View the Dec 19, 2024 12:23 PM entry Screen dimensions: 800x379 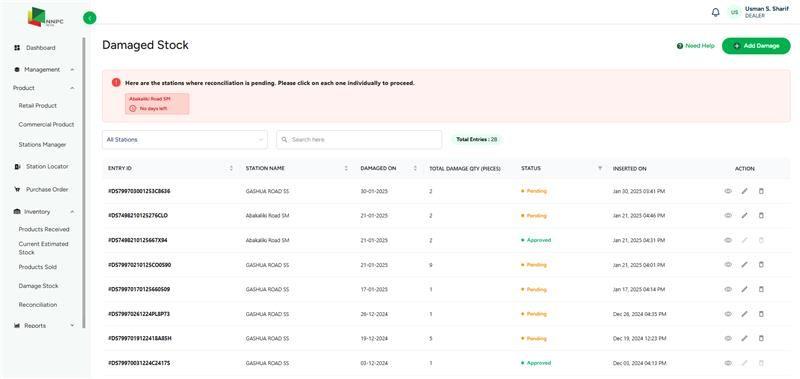[728, 338]
